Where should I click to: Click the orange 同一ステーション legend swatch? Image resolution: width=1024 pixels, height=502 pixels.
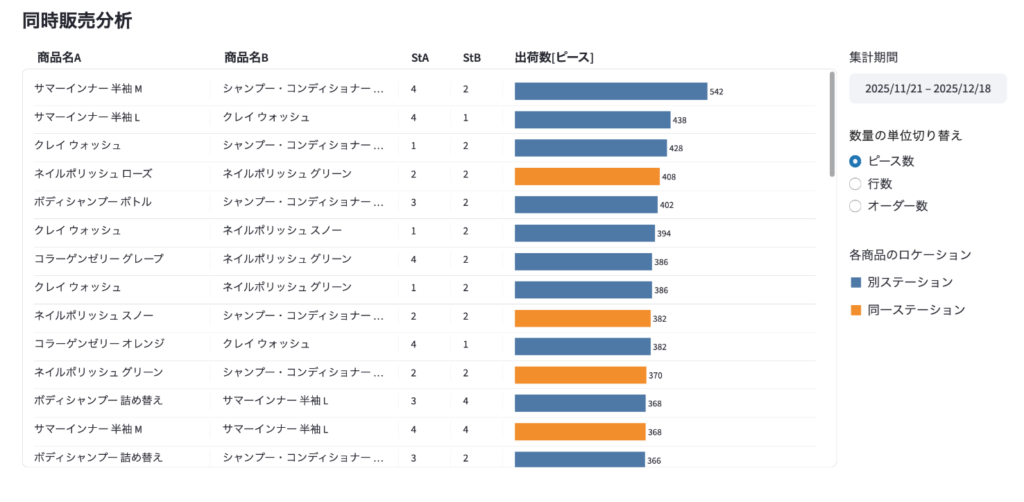click(855, 310)
